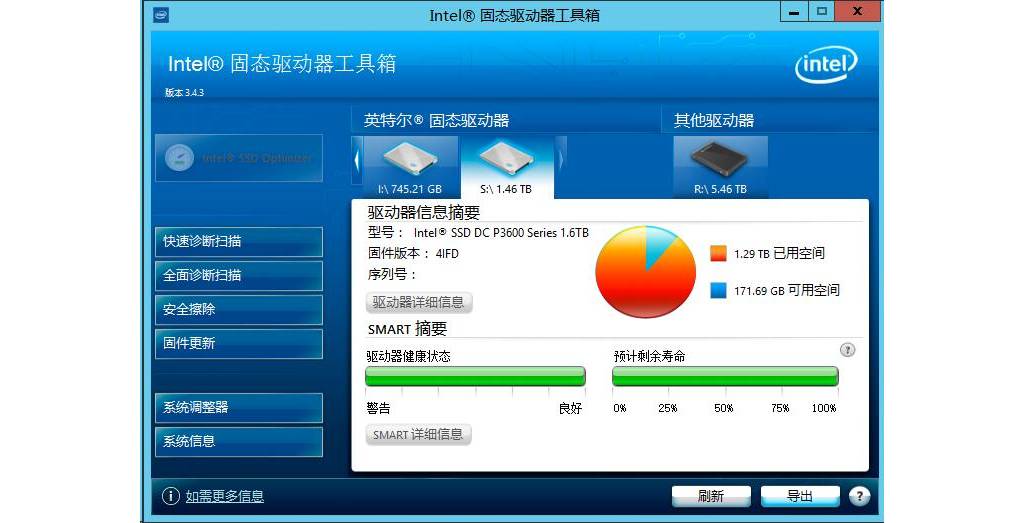
Task: Select the S:\ 1.46 TB Intel SSD
Action: point(507,167)
